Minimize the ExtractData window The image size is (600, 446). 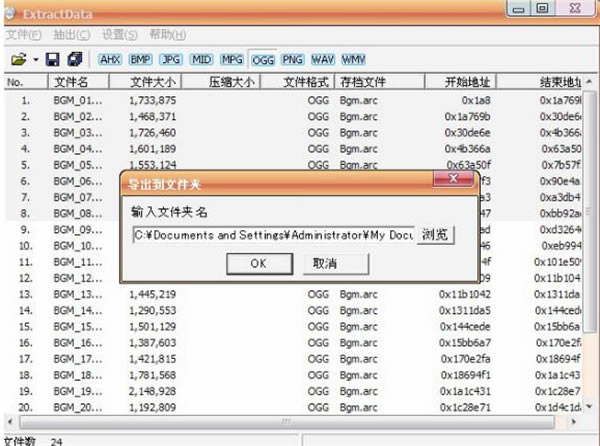click(x=518, y=8)
